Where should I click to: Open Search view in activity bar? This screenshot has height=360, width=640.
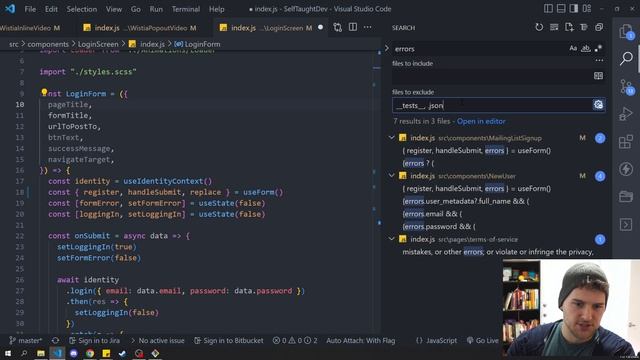tap(626, 58)
